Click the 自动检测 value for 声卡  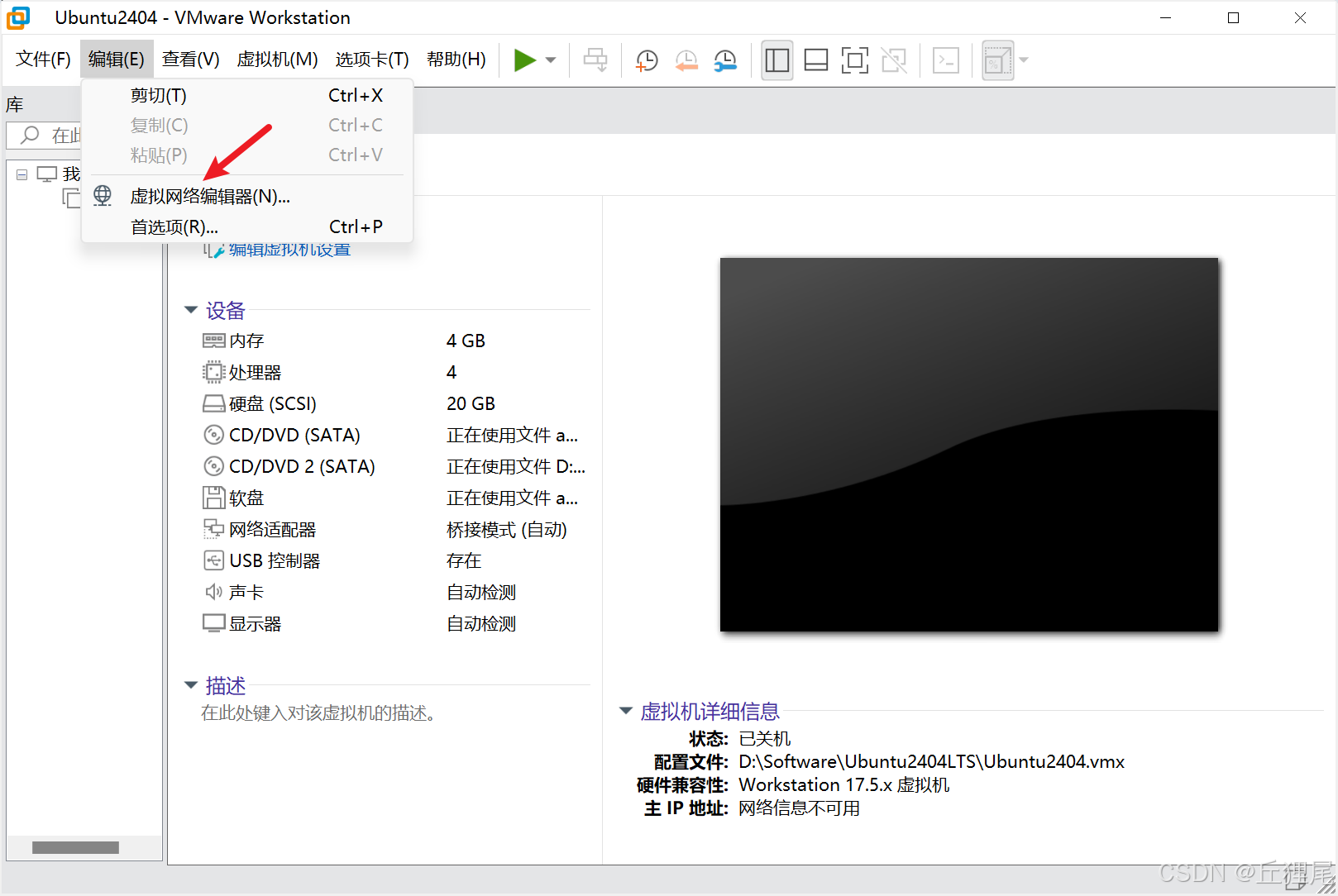[481, 592]
